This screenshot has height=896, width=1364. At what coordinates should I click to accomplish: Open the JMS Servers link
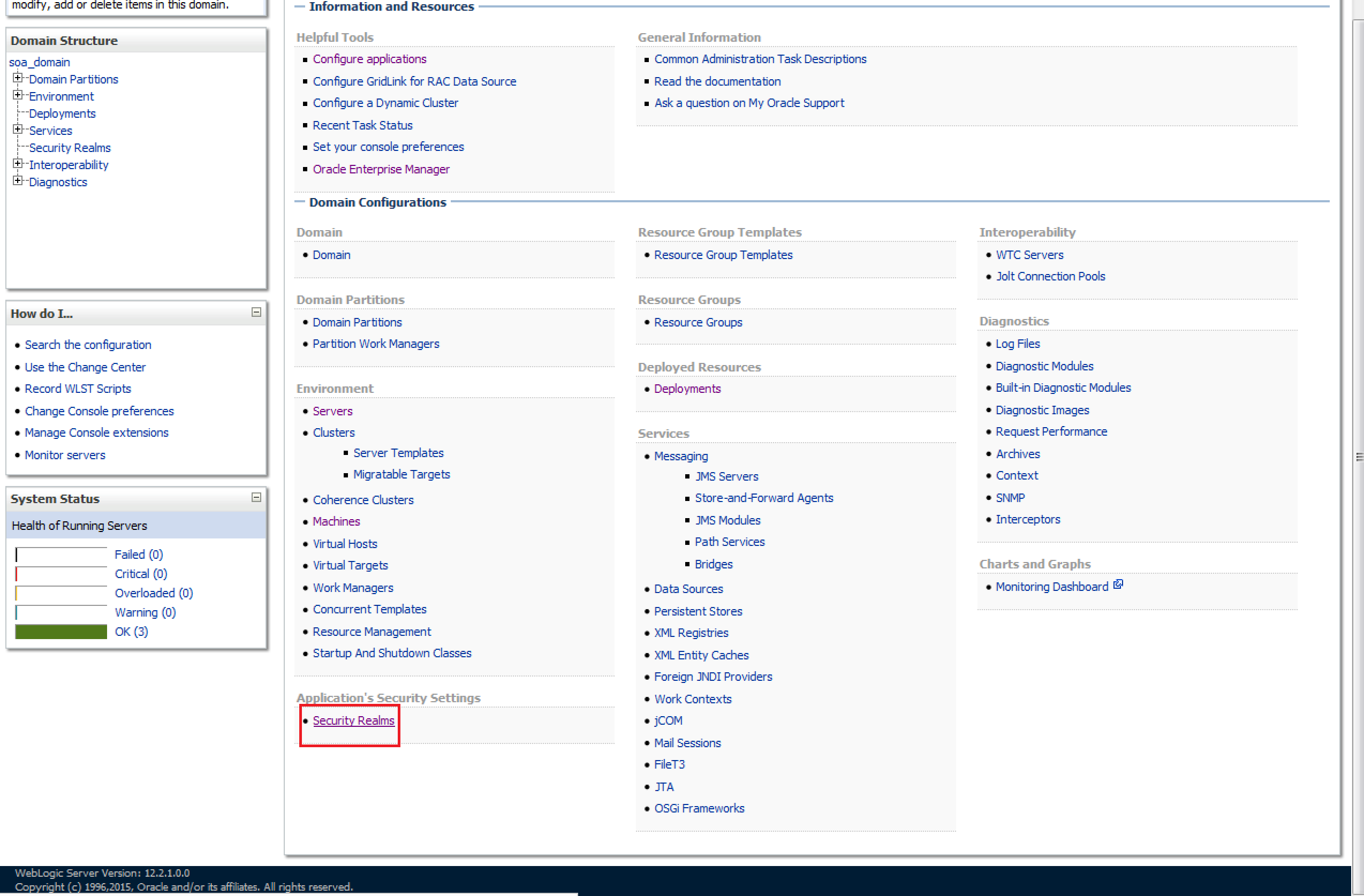725,477
